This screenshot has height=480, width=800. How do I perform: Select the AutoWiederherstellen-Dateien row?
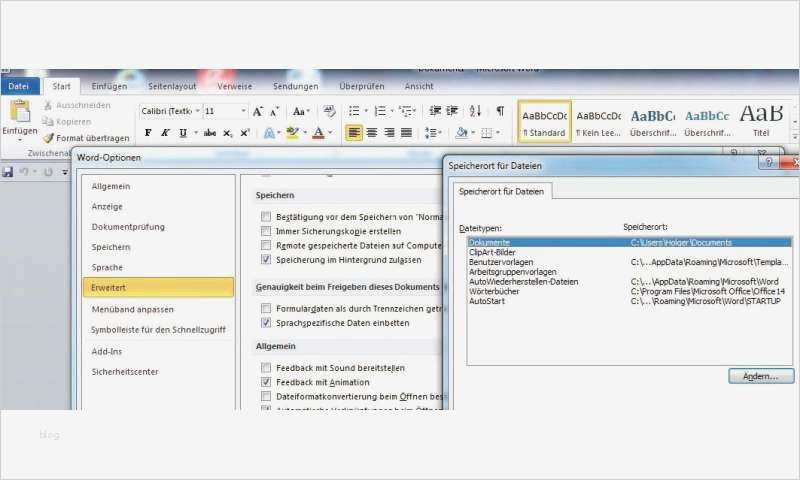[x=629, y=282]
